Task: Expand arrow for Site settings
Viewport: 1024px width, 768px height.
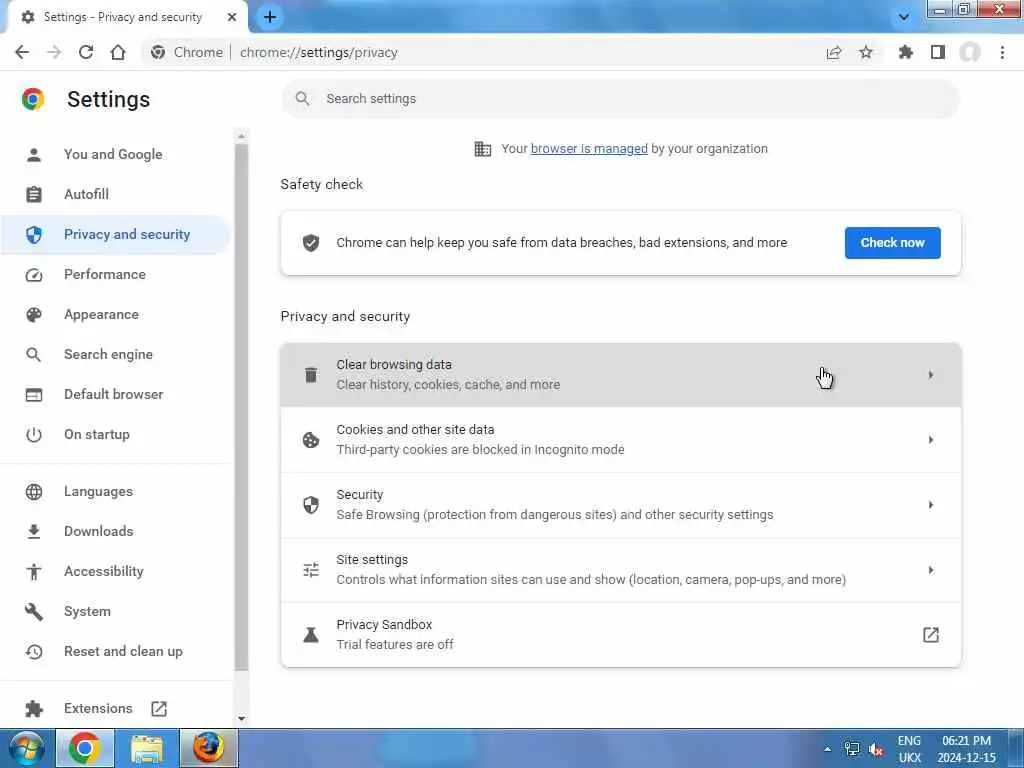Action: 931,570
